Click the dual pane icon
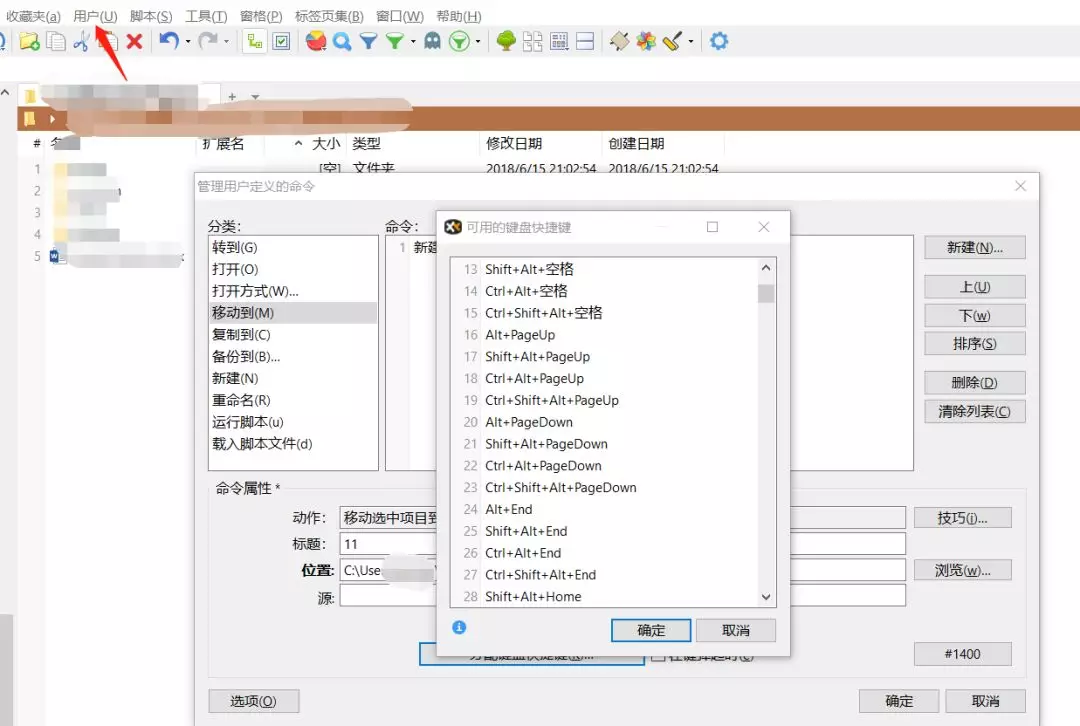The height and width of the screenshot is (726, 1080). 532,41
